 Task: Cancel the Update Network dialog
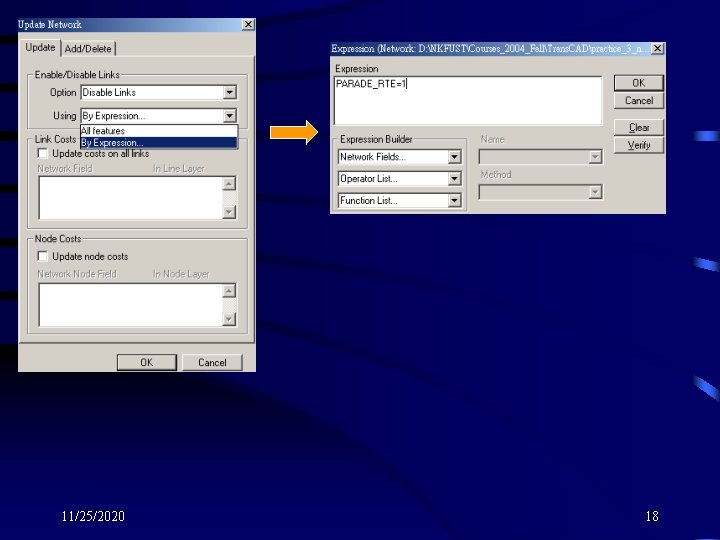point(212,362)
